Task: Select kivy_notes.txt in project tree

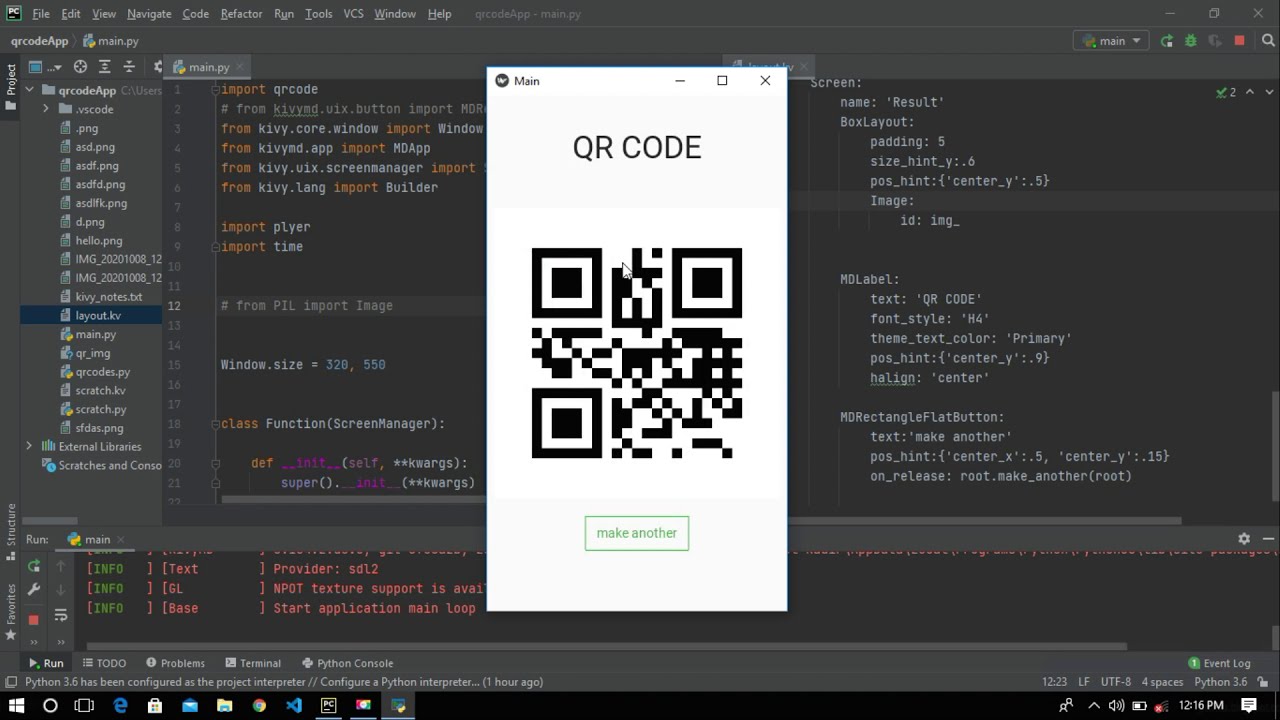Action: point(108,297)
